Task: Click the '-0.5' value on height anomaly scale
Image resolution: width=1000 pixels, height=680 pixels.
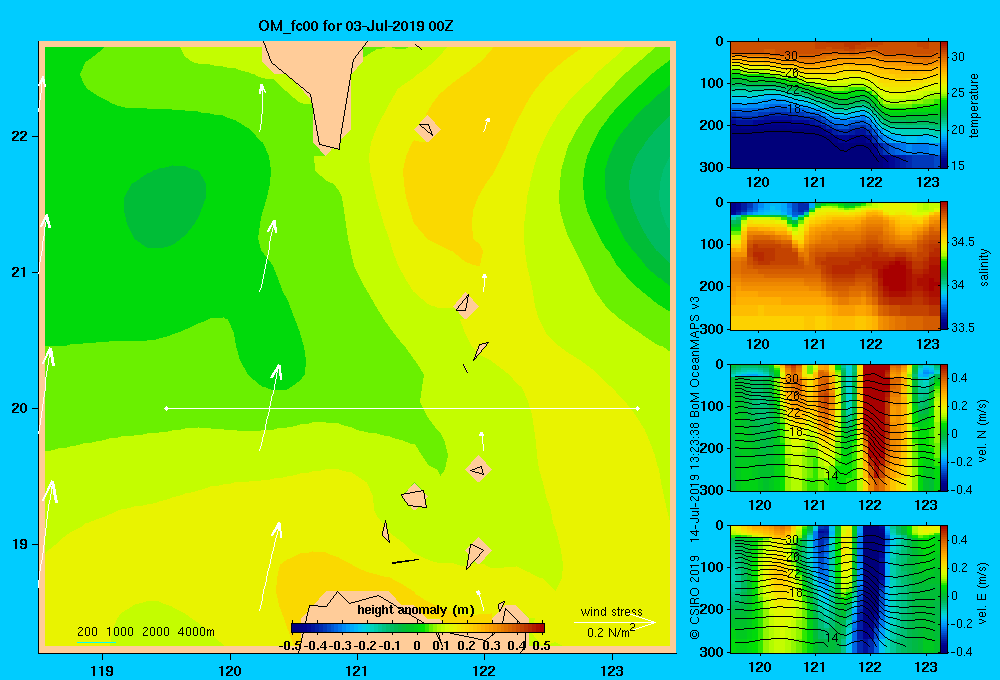Action: [291, 646]
